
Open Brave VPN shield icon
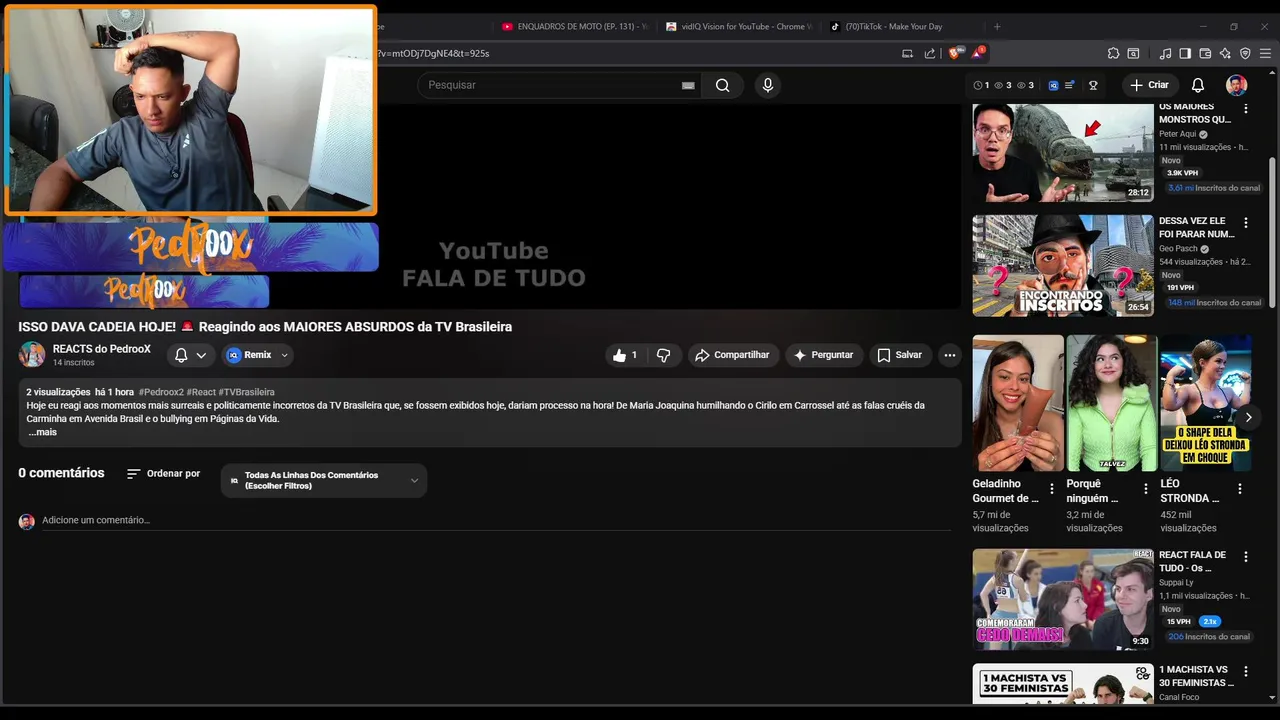(1245, 53)
